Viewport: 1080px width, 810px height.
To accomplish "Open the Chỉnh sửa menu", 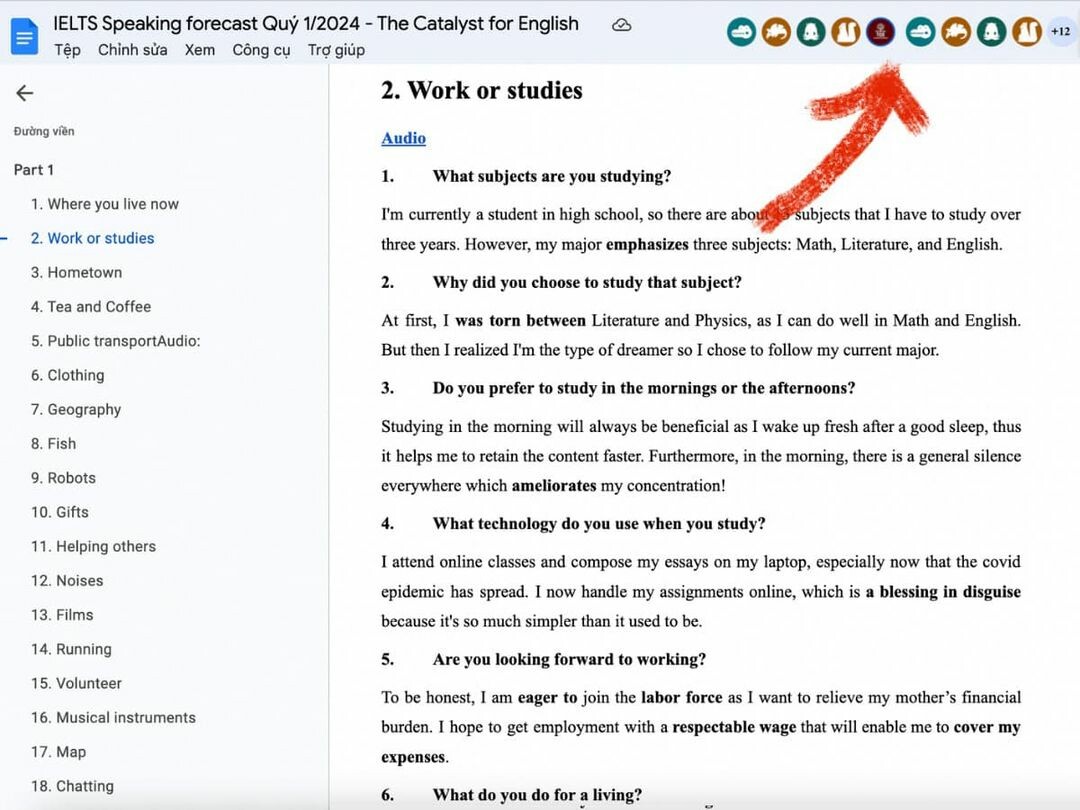I will 132,50.
